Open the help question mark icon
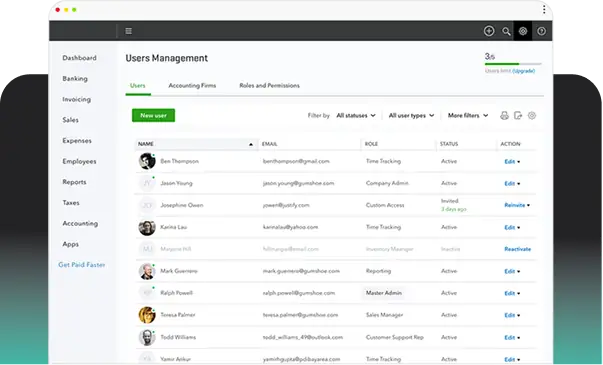The width and height of the screenshot is (603, 365). 541,31
